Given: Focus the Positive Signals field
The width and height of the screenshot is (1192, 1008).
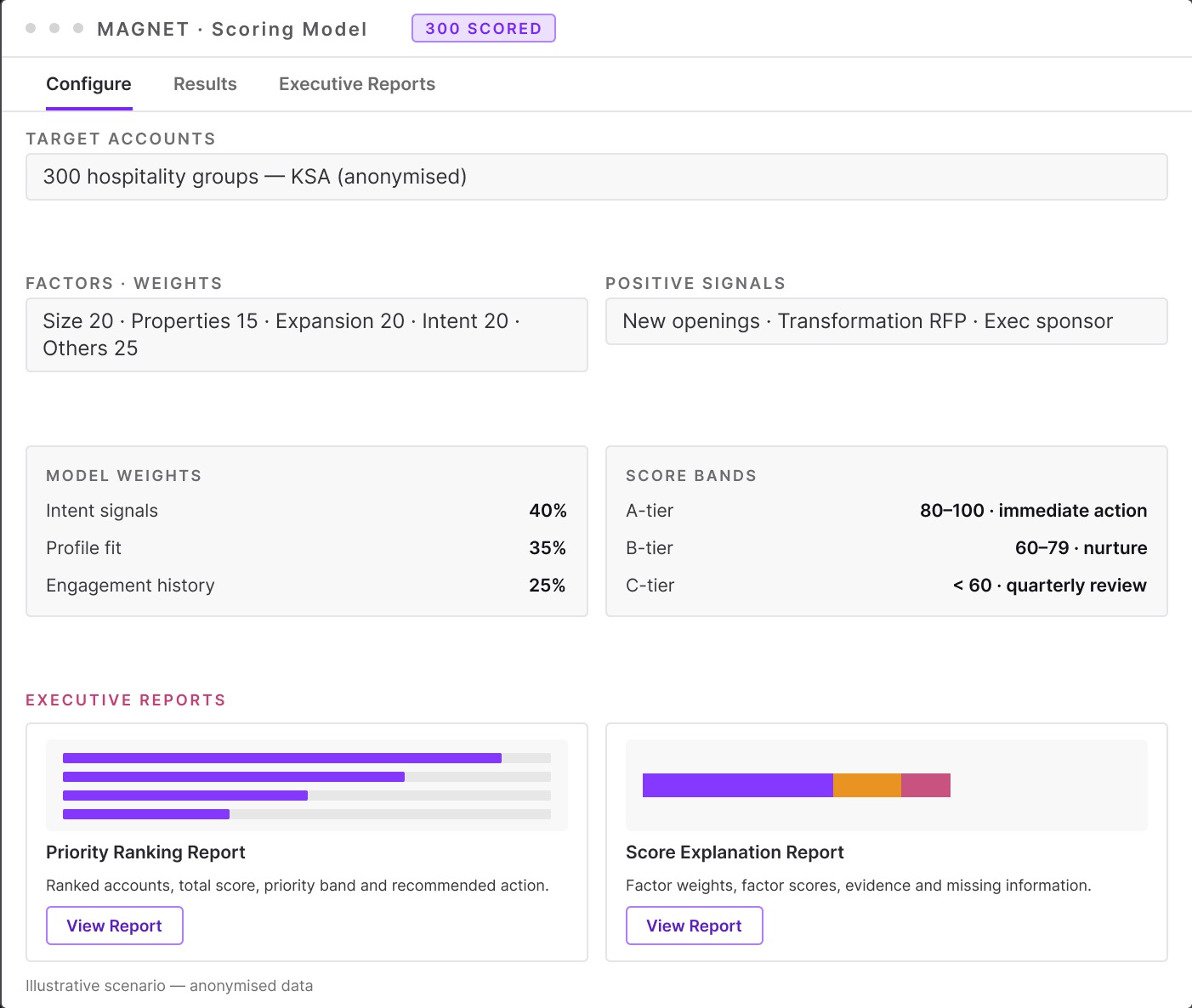Looking at the screenshot, I should pos(887,321).
